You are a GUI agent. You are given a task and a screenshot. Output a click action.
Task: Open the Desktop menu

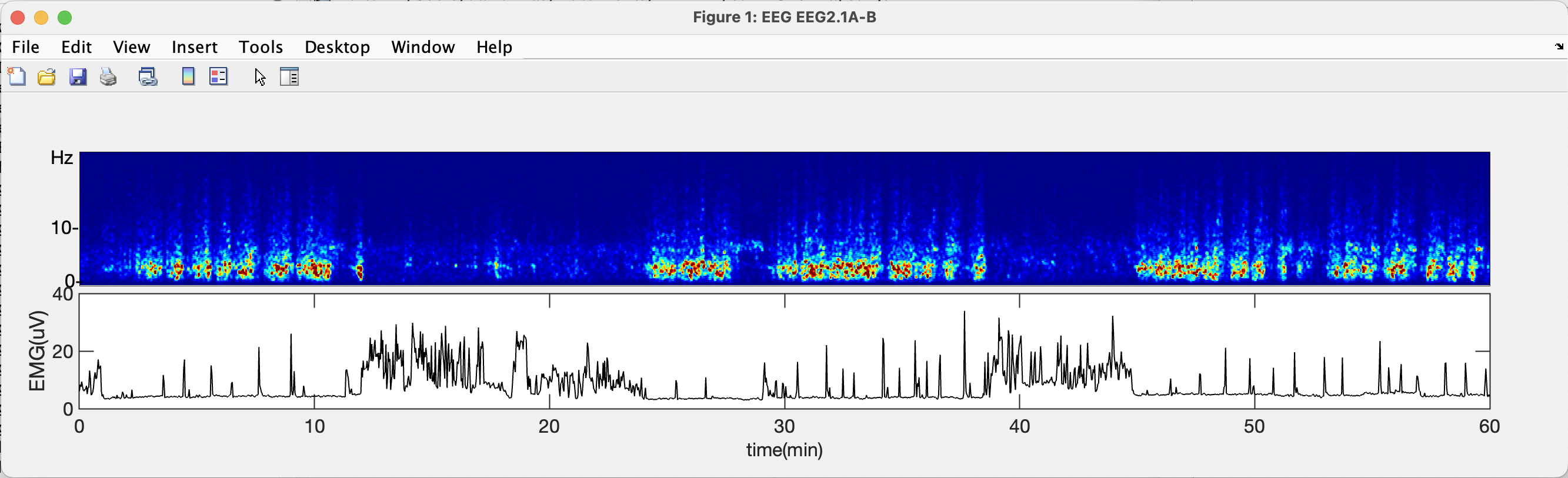click(x=337, y=47)
